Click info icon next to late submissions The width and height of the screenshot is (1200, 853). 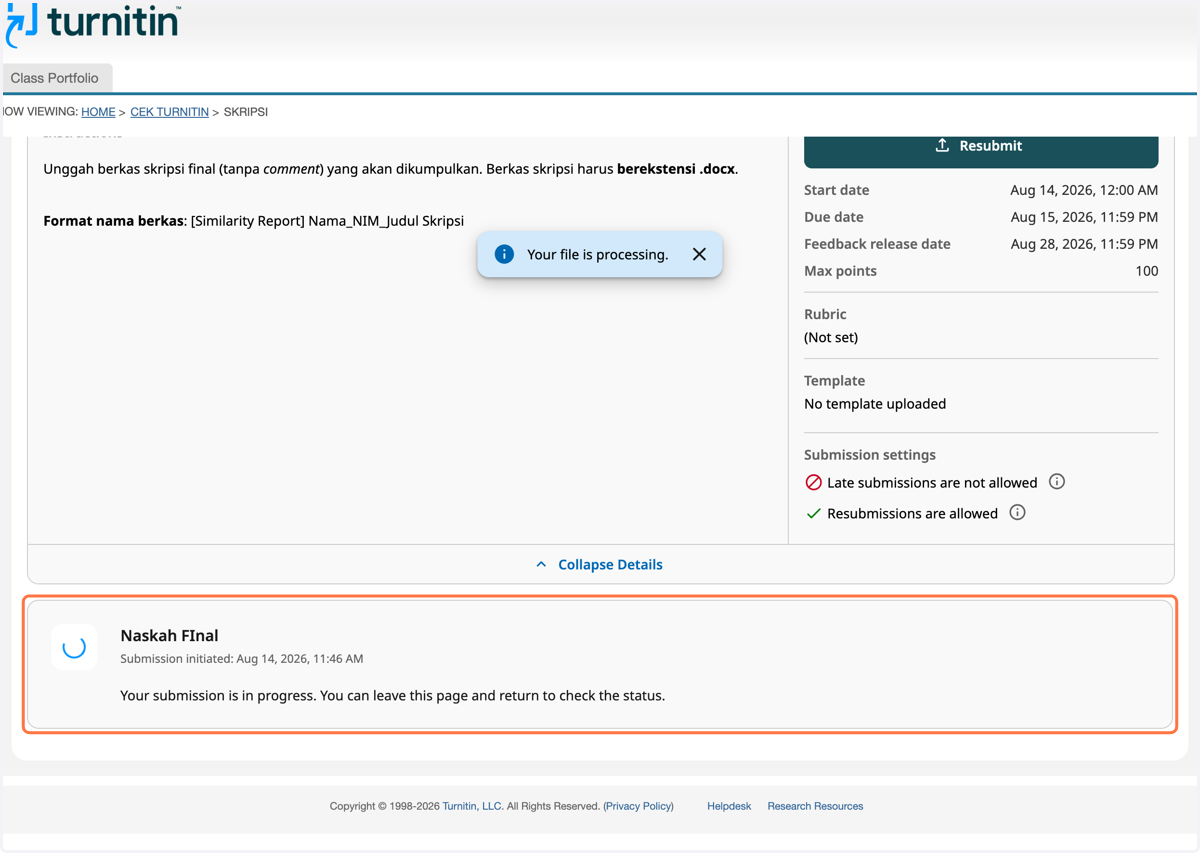click(x=1057, y=482)
